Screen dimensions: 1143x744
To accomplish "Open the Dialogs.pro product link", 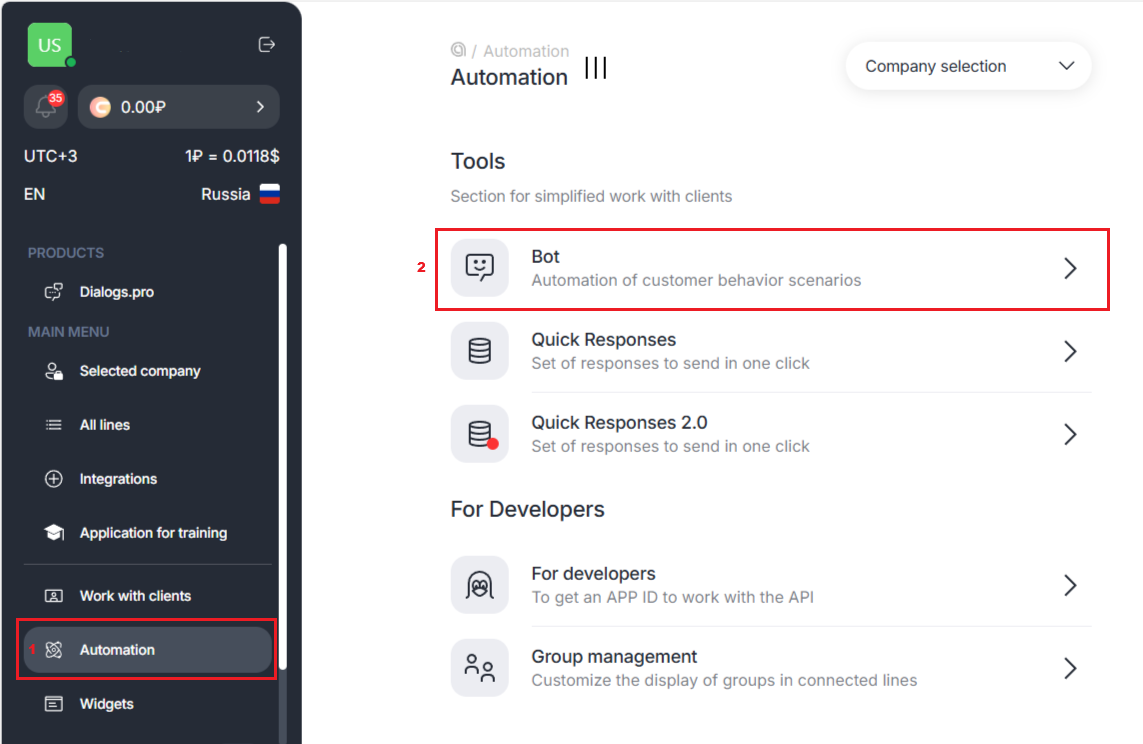I will click(x=116, y=292).
